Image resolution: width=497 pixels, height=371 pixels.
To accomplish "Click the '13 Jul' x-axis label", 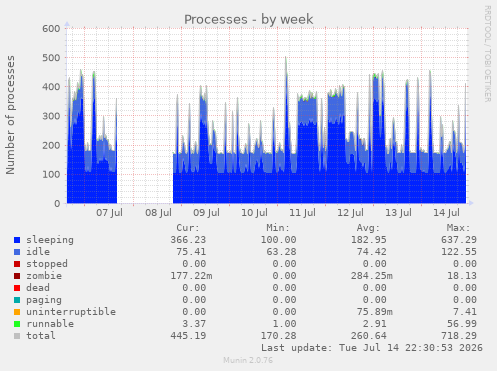I will click(398, 213).
